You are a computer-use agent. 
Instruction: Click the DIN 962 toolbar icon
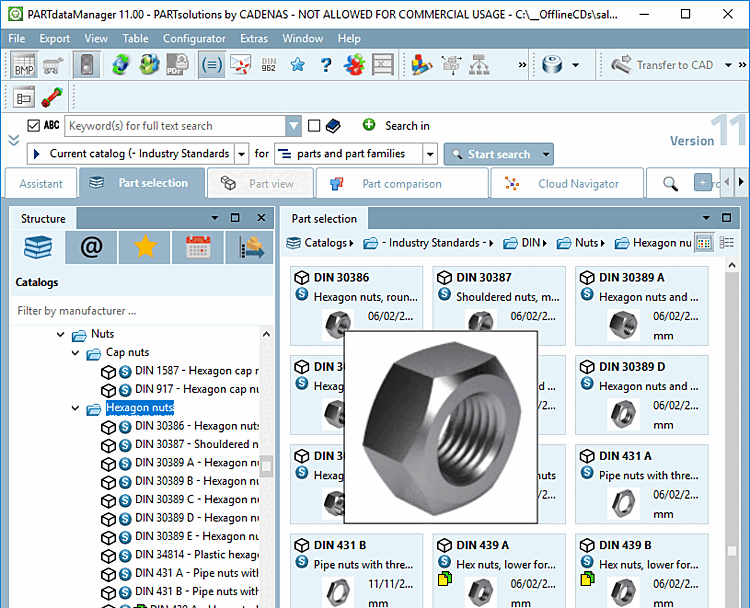point(268,65)
